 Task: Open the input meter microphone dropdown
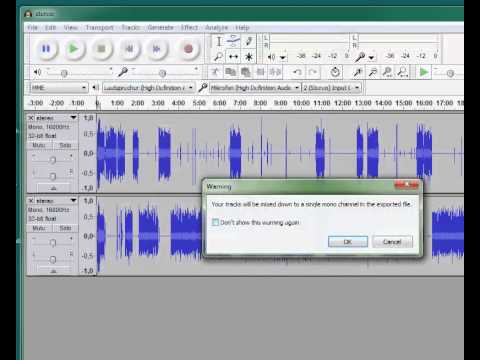(x=371, y=58)
